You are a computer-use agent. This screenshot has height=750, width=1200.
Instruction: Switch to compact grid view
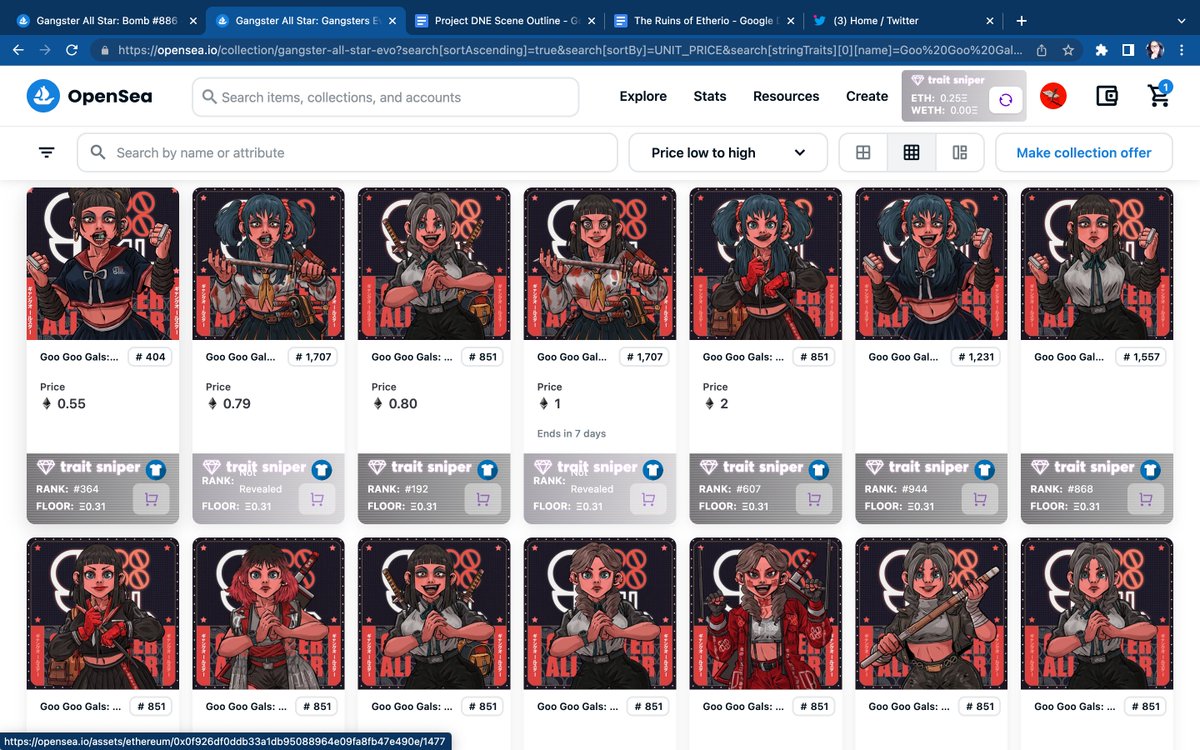tap(911, 153)
